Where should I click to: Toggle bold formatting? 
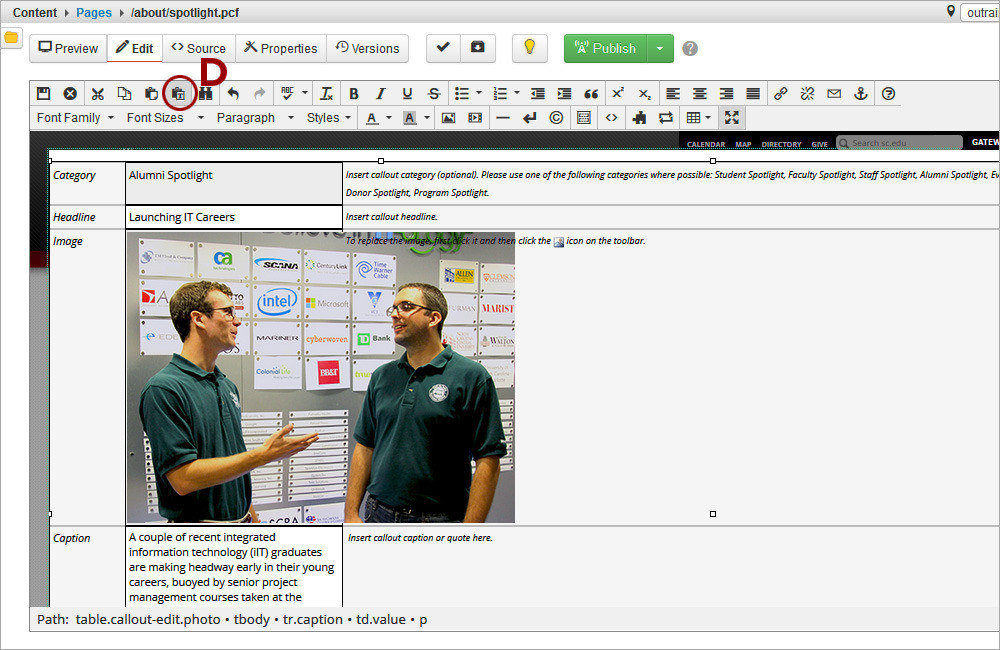[353, 94]
